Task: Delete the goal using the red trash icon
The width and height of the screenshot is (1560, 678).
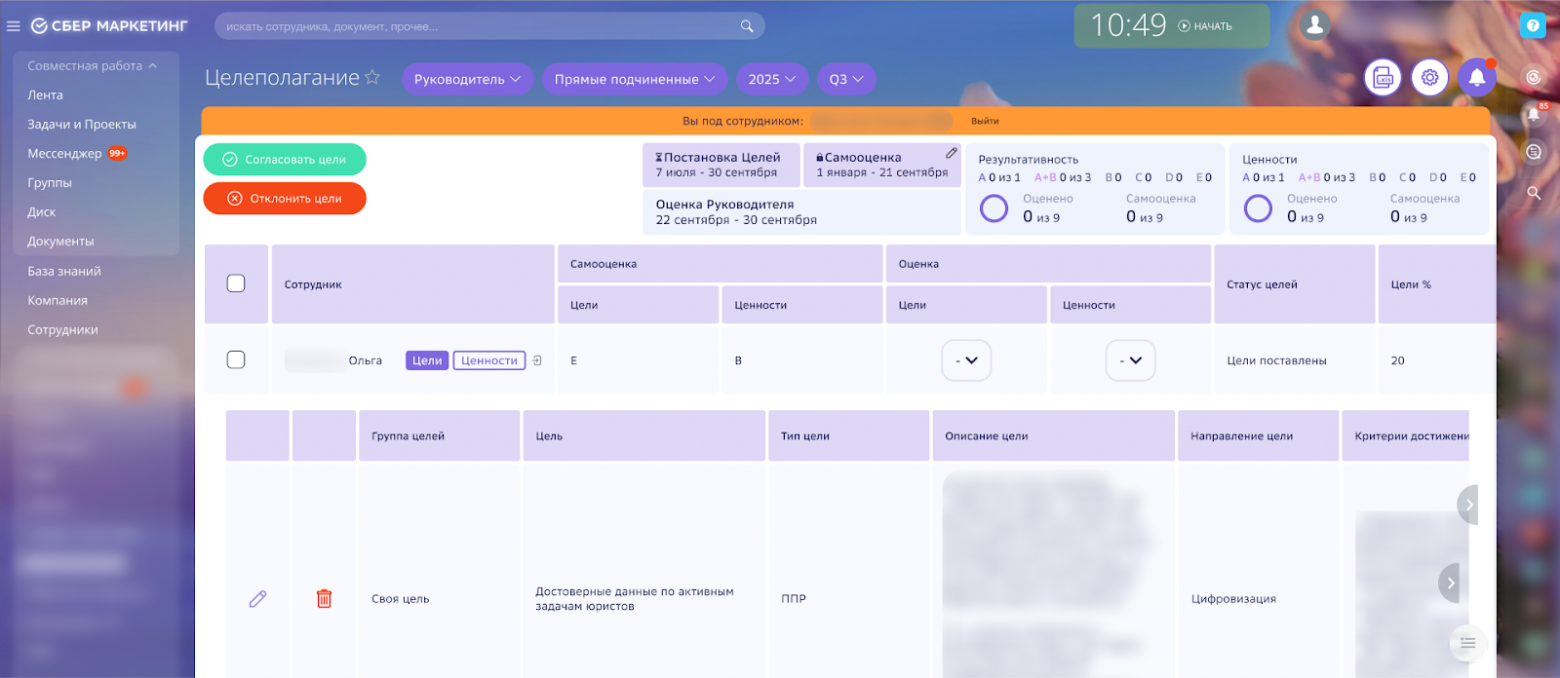Action: [x=323, y=598]
